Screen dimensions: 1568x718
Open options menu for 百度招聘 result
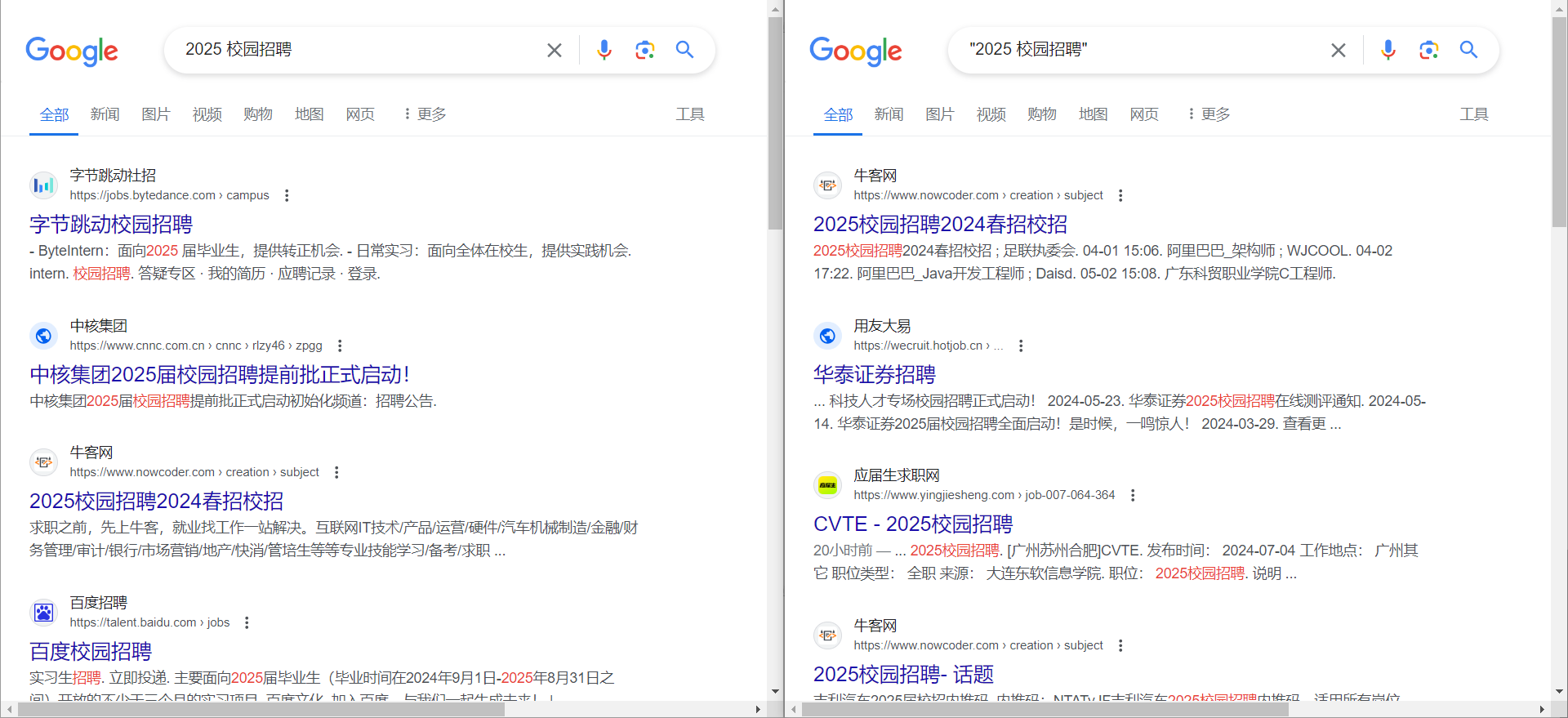(x=247, y=622)
